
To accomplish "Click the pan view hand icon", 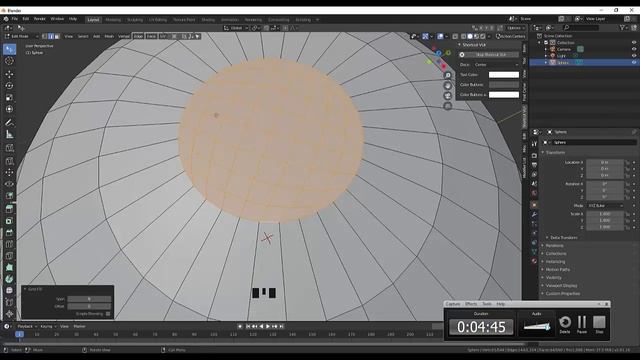I will [448, 86].
